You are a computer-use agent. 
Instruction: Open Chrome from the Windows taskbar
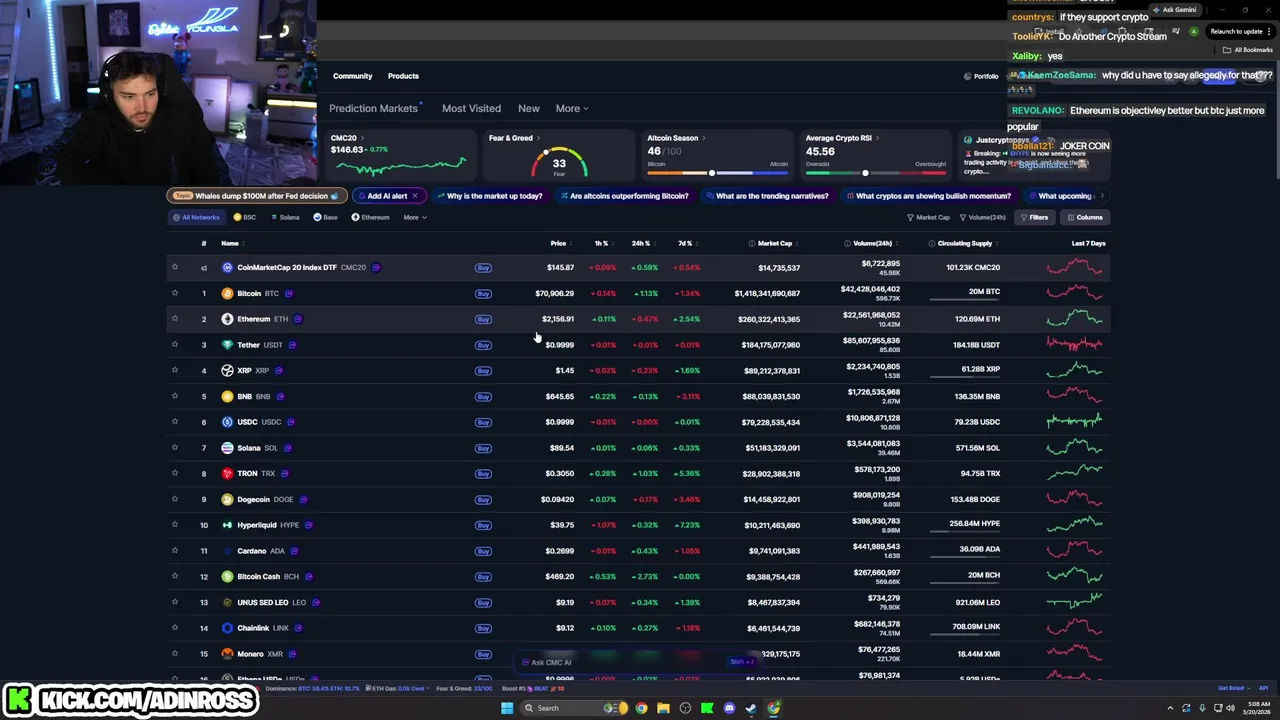pyautogui.click(x=641, y=708)
